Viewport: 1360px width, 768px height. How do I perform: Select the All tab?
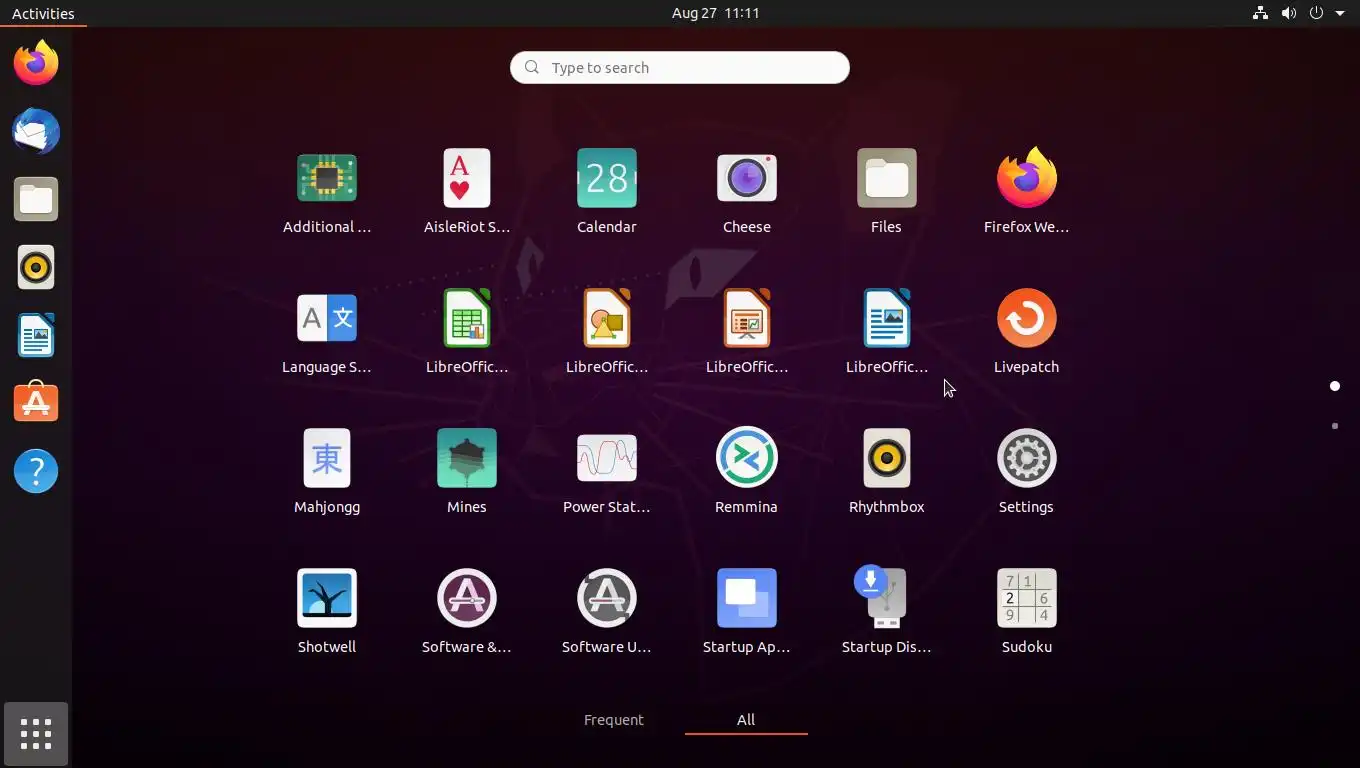pyautogui.click(x=746, y=720)
